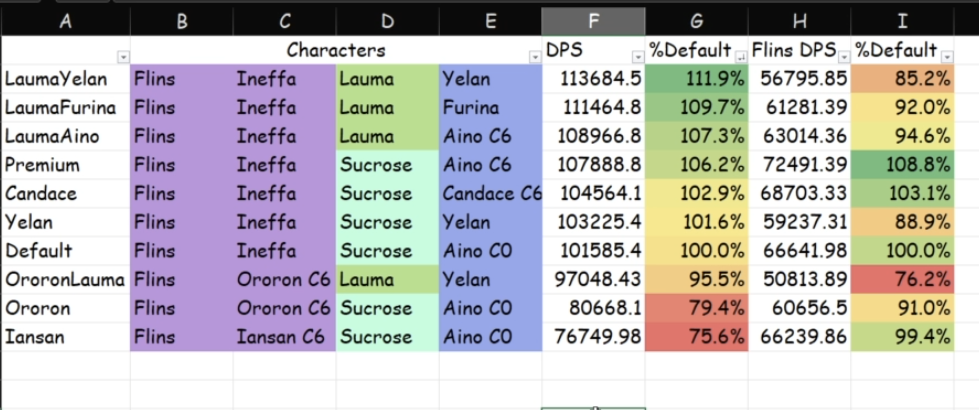
Task: Select DPS value 113684.5
Action: pos(594,79)
